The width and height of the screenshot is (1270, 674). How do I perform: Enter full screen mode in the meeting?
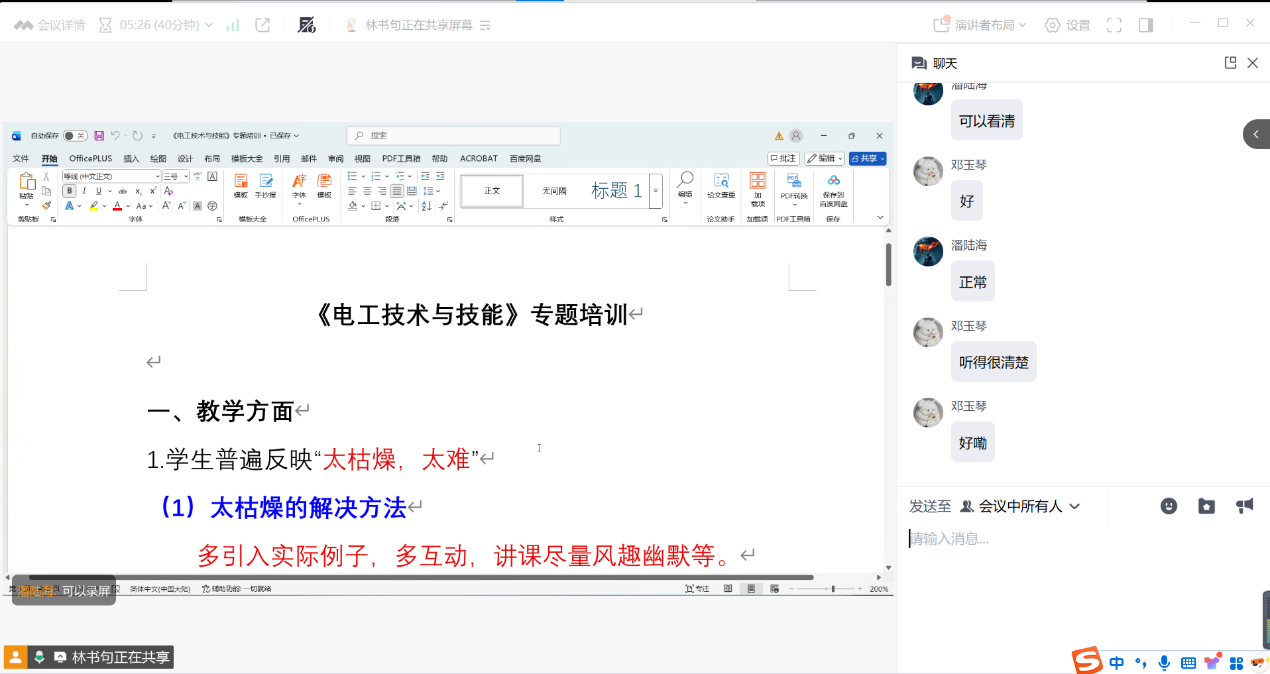pyautogui.click(x=1114, y=25)
